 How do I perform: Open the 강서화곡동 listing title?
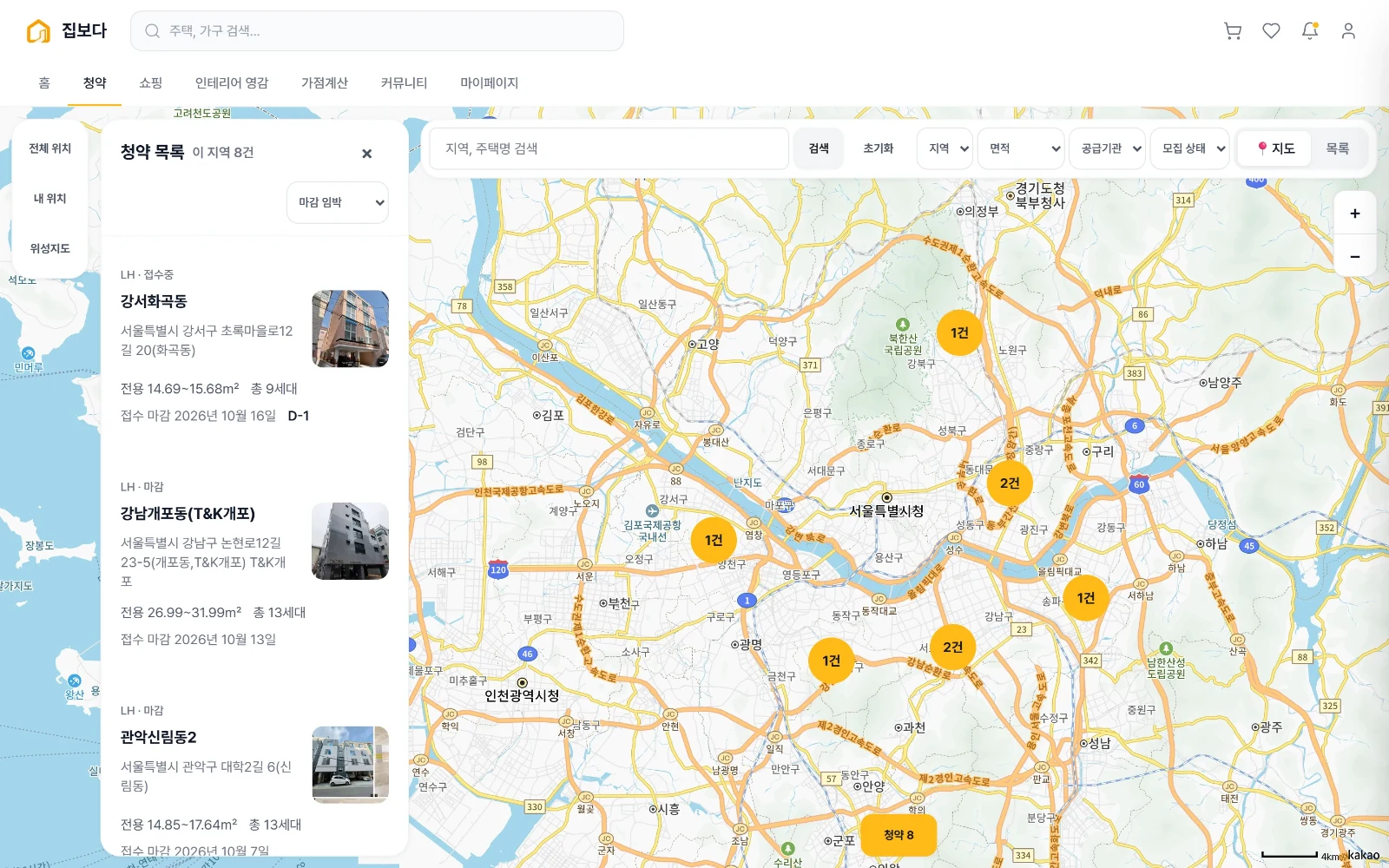pyautogui.click(x=154, y=301)
